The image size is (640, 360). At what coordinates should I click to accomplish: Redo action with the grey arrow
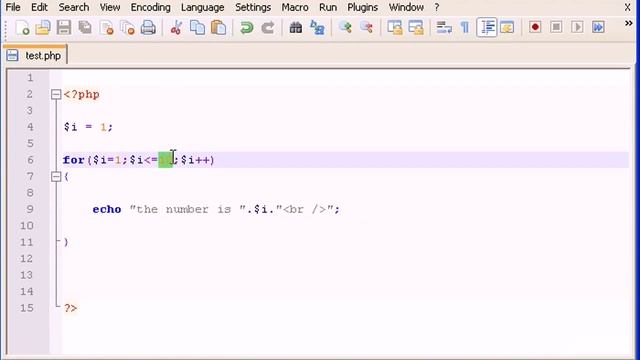pyautogui.click(x=268, y=27)
